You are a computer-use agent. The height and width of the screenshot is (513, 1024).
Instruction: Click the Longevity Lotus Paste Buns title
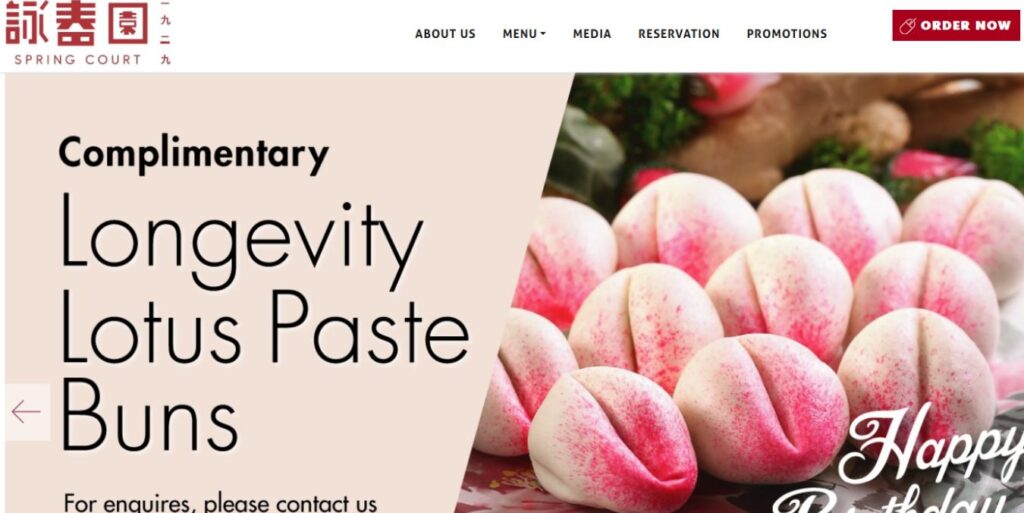(x=264, y=323)
